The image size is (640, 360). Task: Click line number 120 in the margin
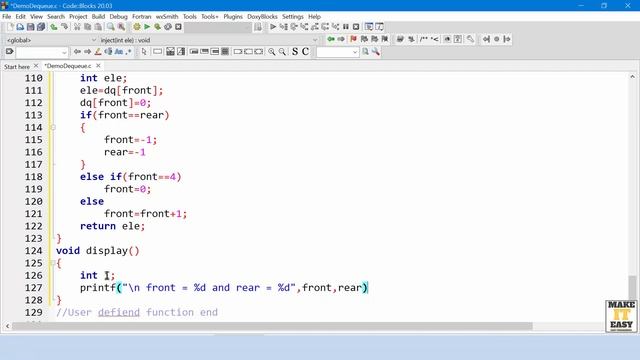coord(33,202)
